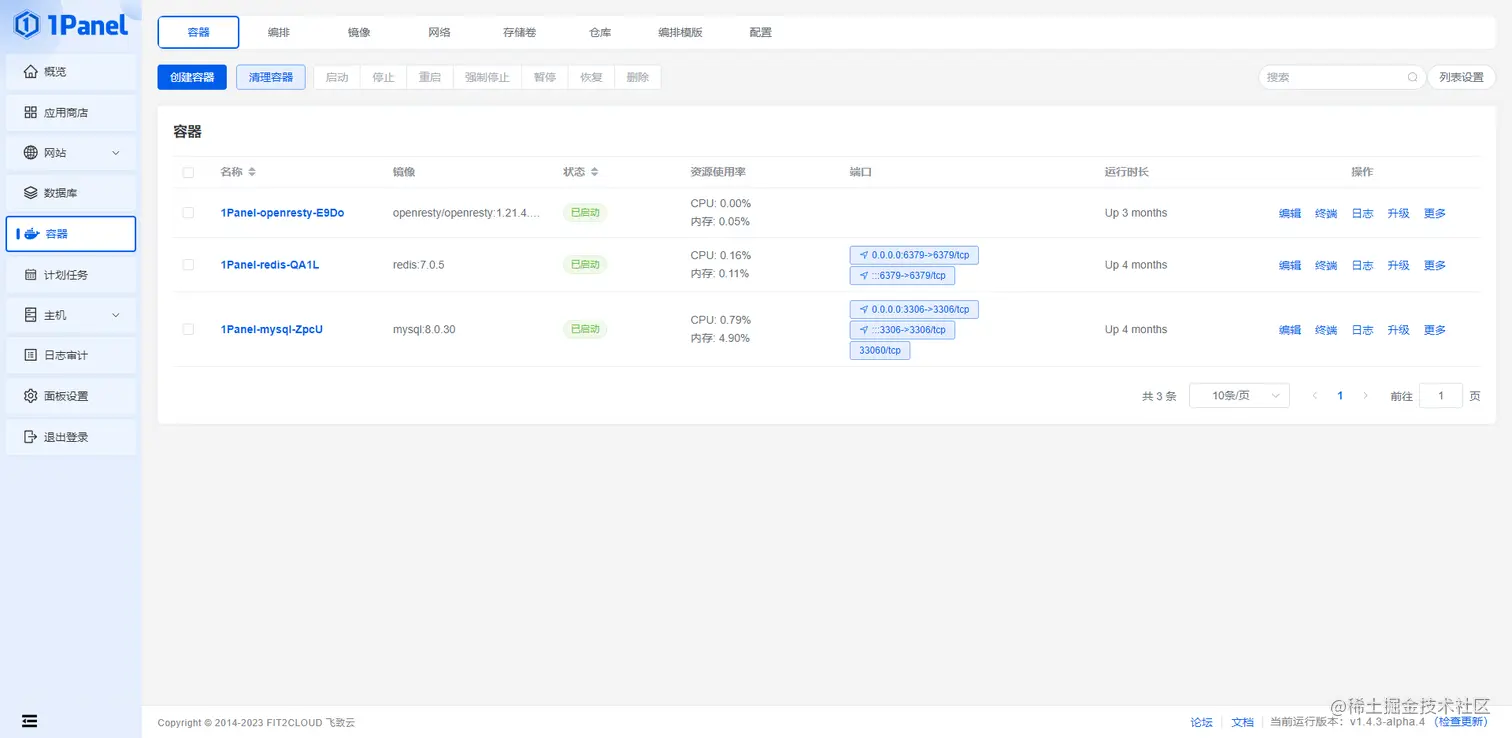Click the grid icon beside 应用商店
The image size is (1512, 738).
pos(30,113)
